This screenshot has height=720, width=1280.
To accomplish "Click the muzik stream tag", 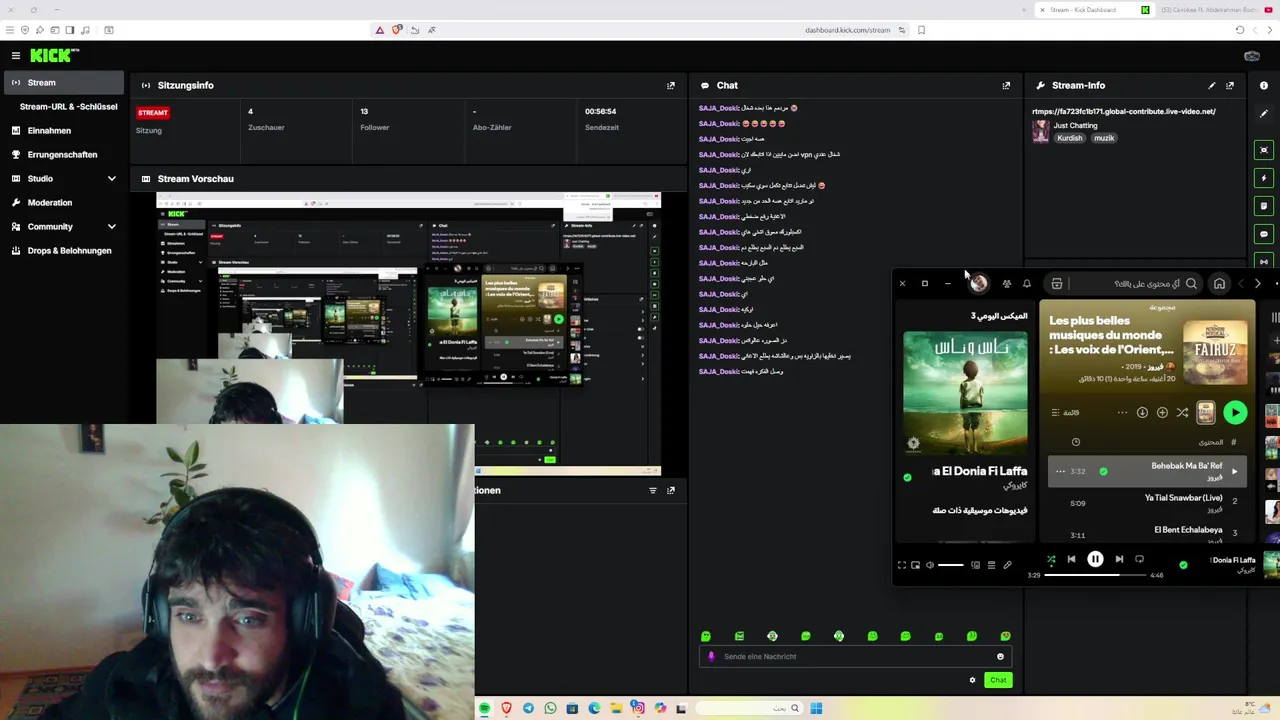I will click(1104, 138).
